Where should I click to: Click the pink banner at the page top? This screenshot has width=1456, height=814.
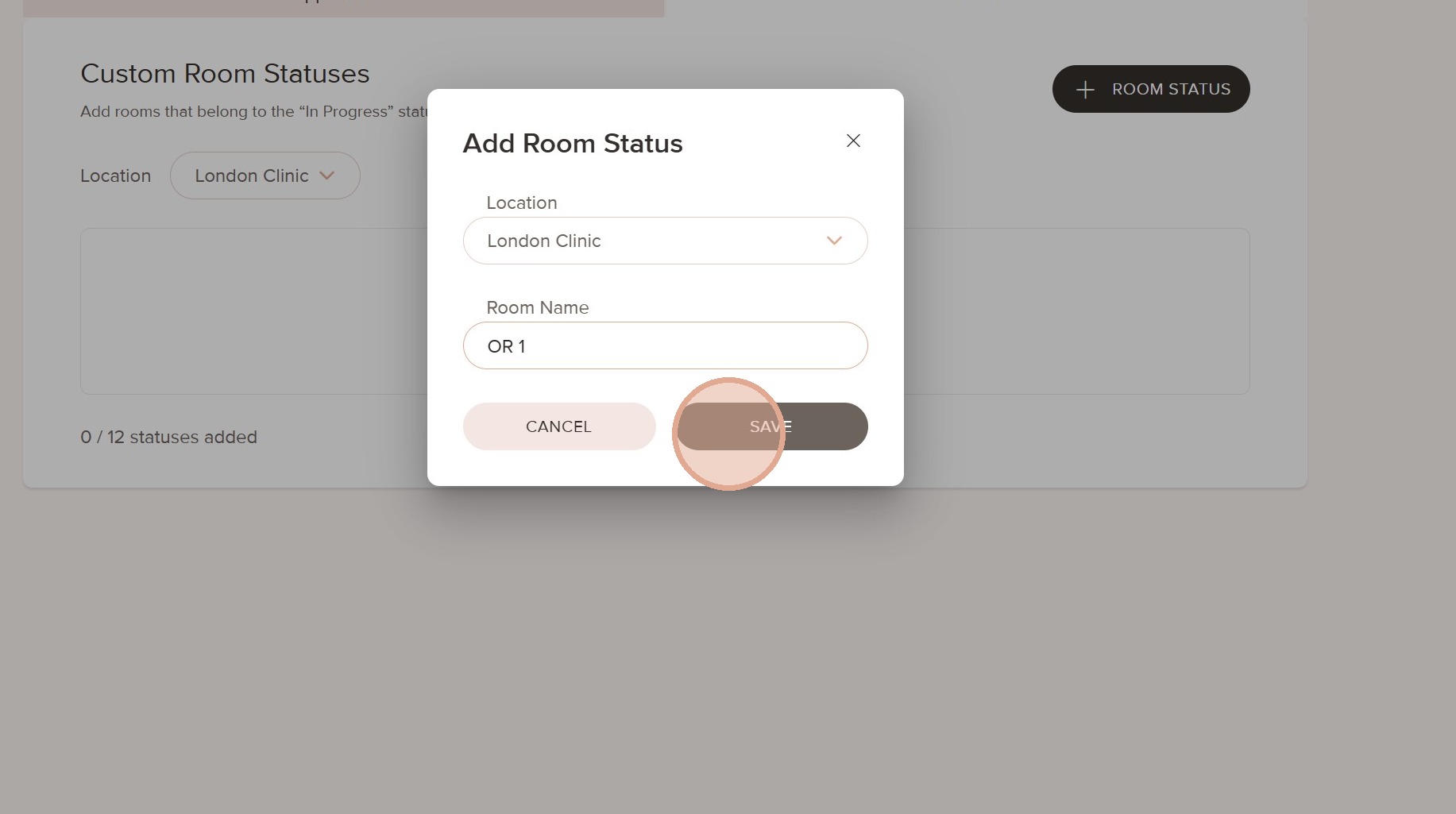coord(343,8)
